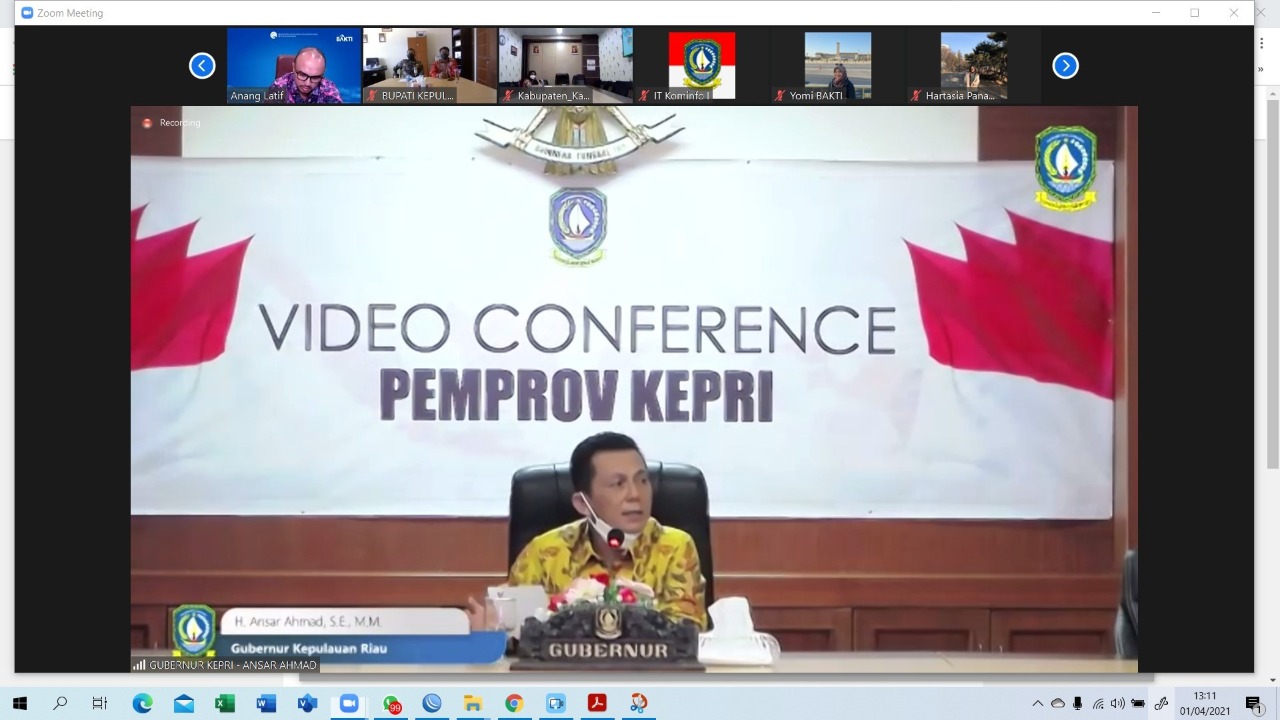The width and height of the screenshot is (1280, 720).
Task: Click the muted mic icon beside Yomi BAKTI
Action: 781,93
